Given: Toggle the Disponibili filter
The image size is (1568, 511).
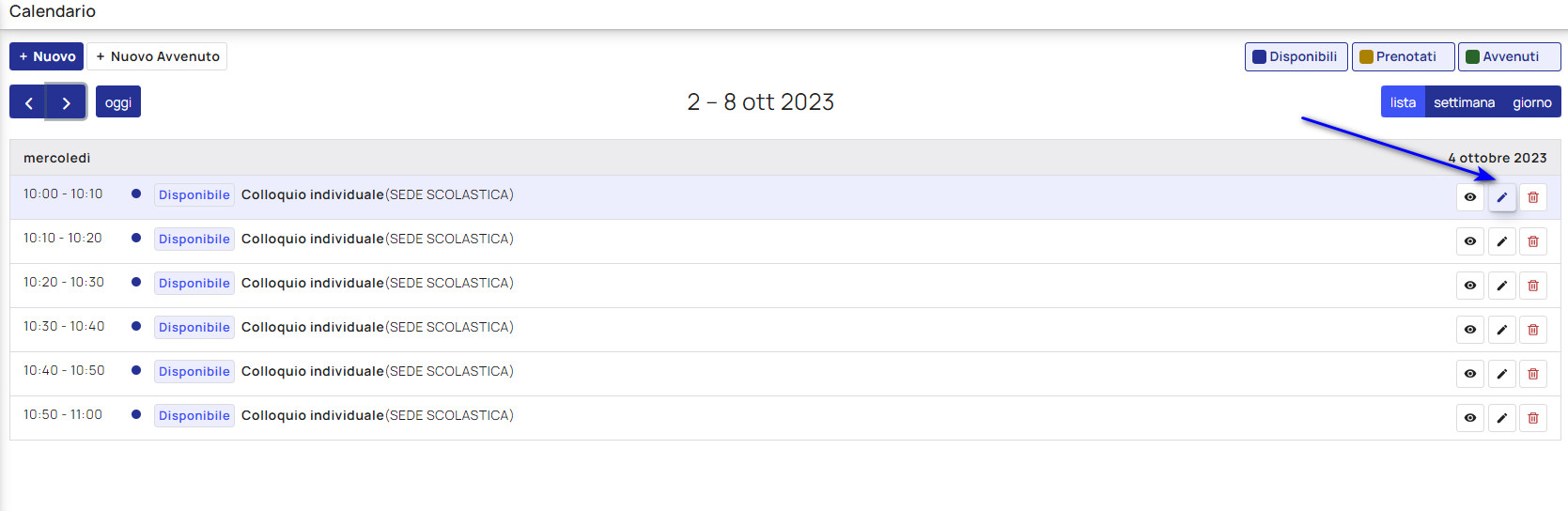Looking at the screenshot, I should pyautogui.click(x=1296, y=56).
